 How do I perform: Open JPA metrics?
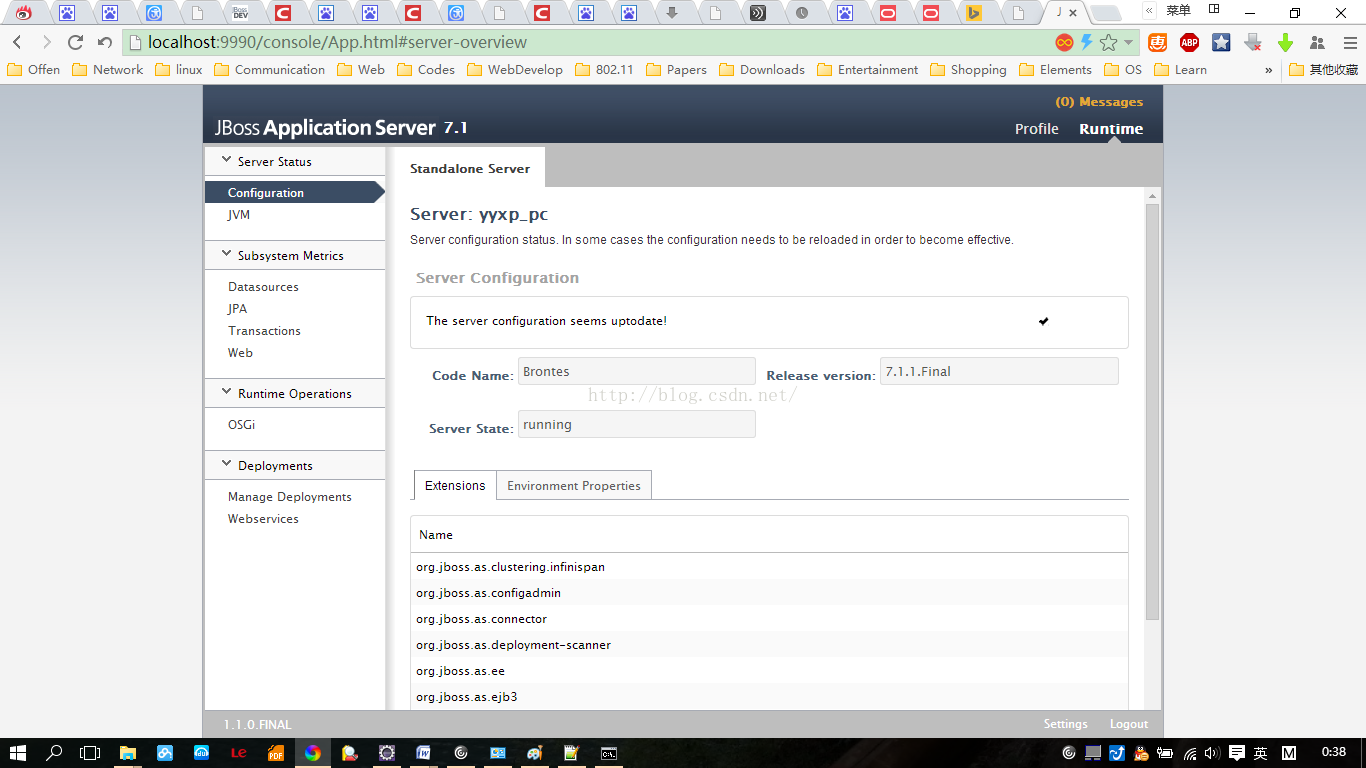point(237,308)
